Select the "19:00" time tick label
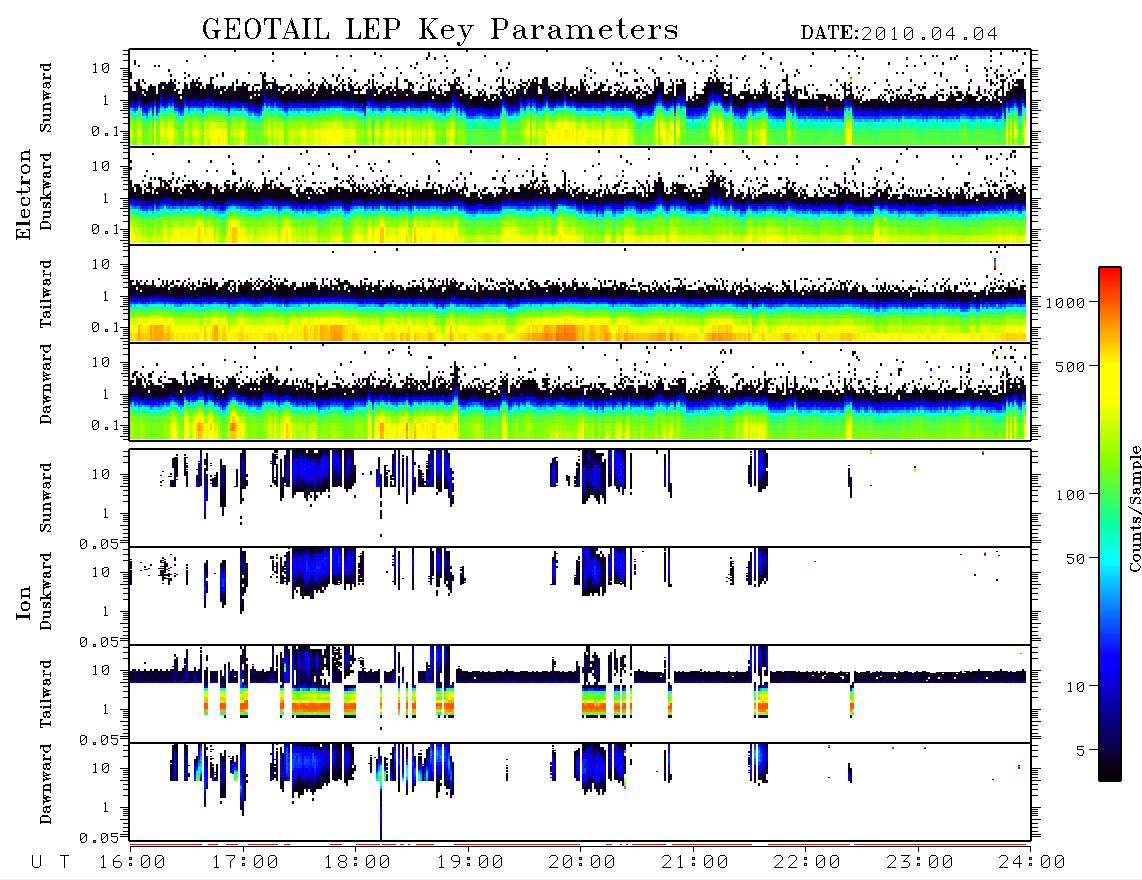 (470, 862)
